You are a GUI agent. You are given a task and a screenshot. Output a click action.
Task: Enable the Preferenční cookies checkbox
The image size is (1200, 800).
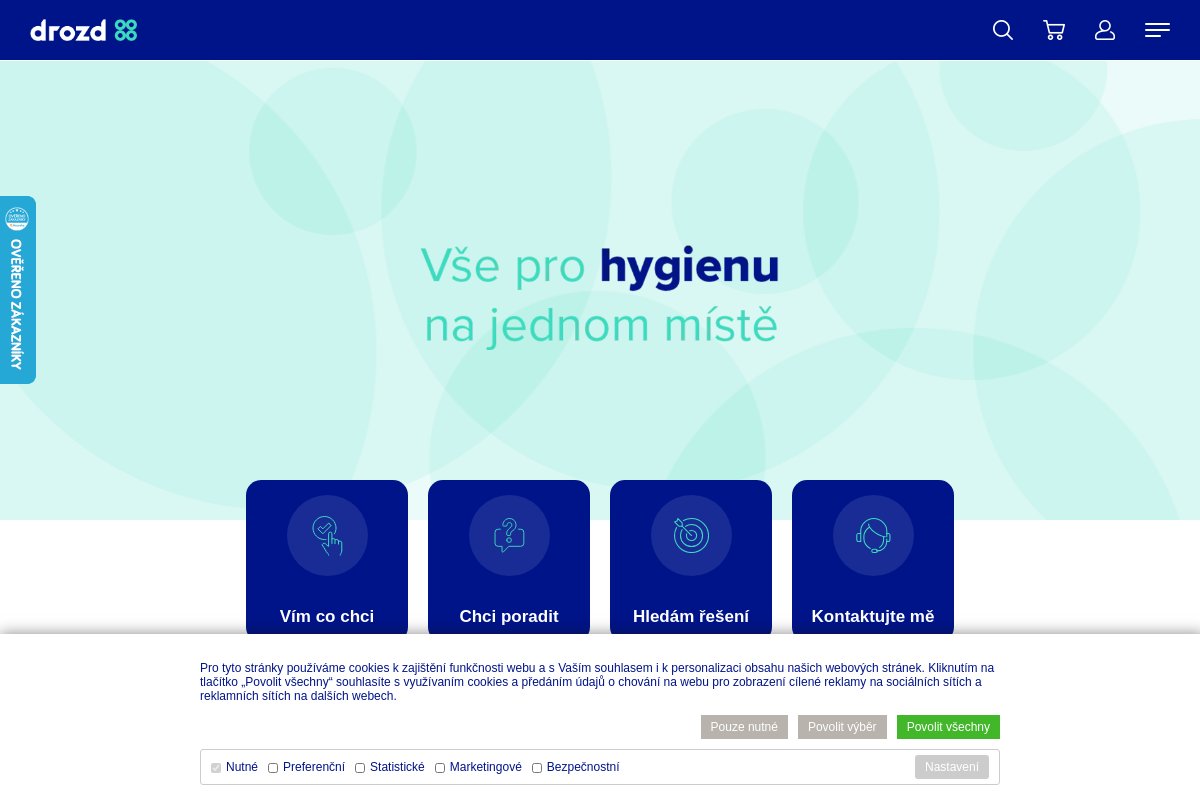(272, 767)
